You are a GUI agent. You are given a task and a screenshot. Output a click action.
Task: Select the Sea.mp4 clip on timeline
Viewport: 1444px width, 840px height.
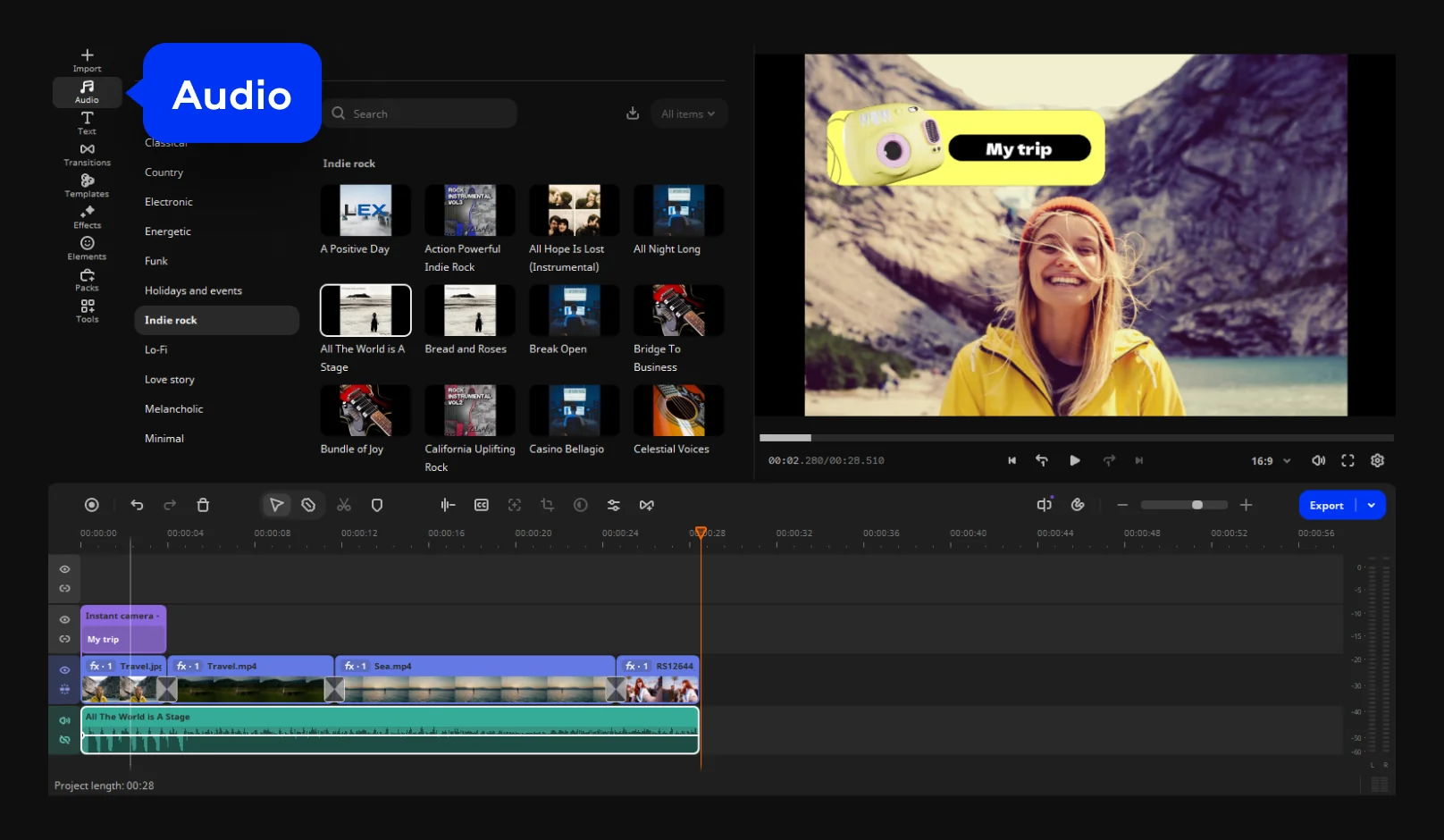pos(475,679)
